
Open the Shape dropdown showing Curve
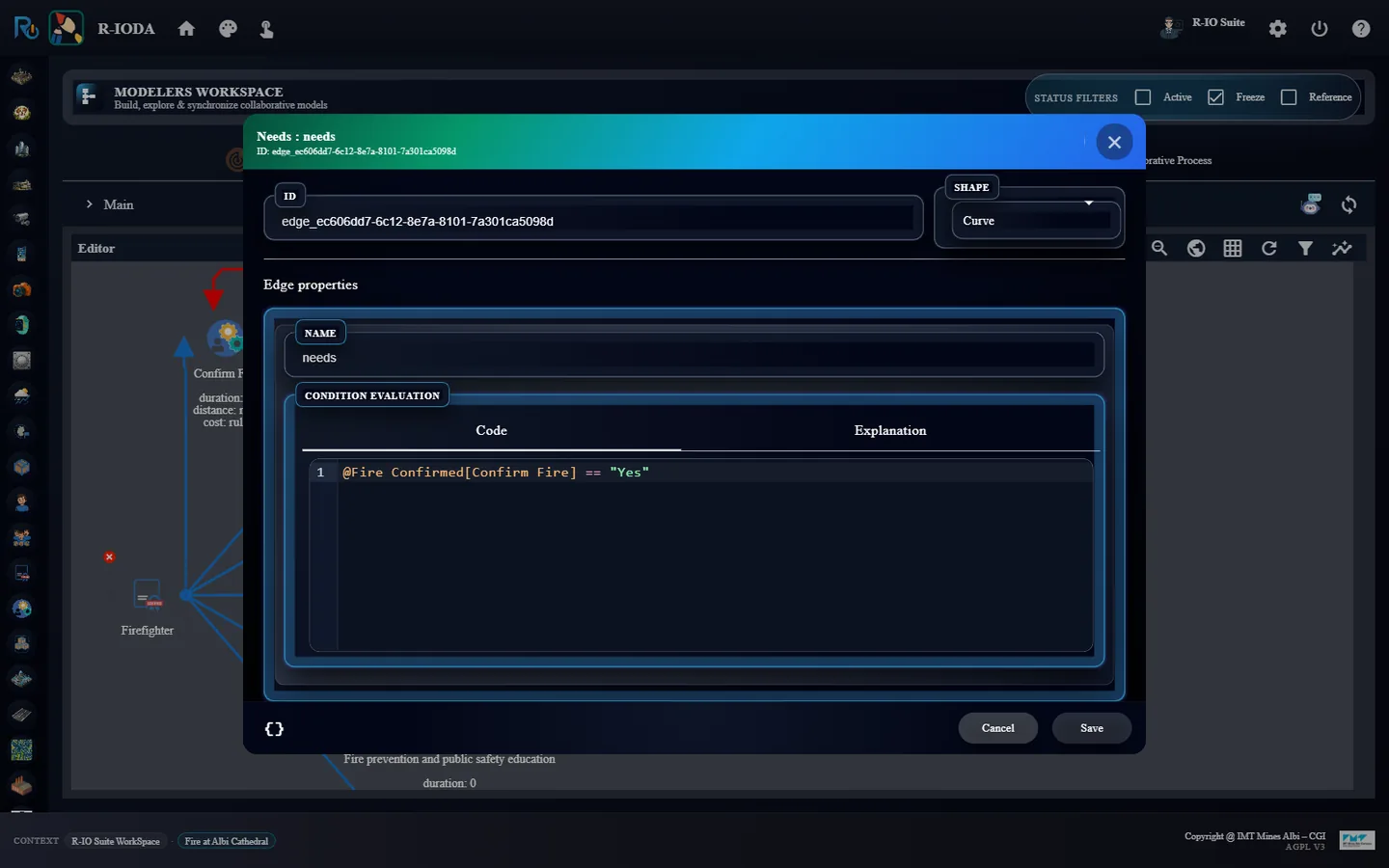pos(1035,221)
